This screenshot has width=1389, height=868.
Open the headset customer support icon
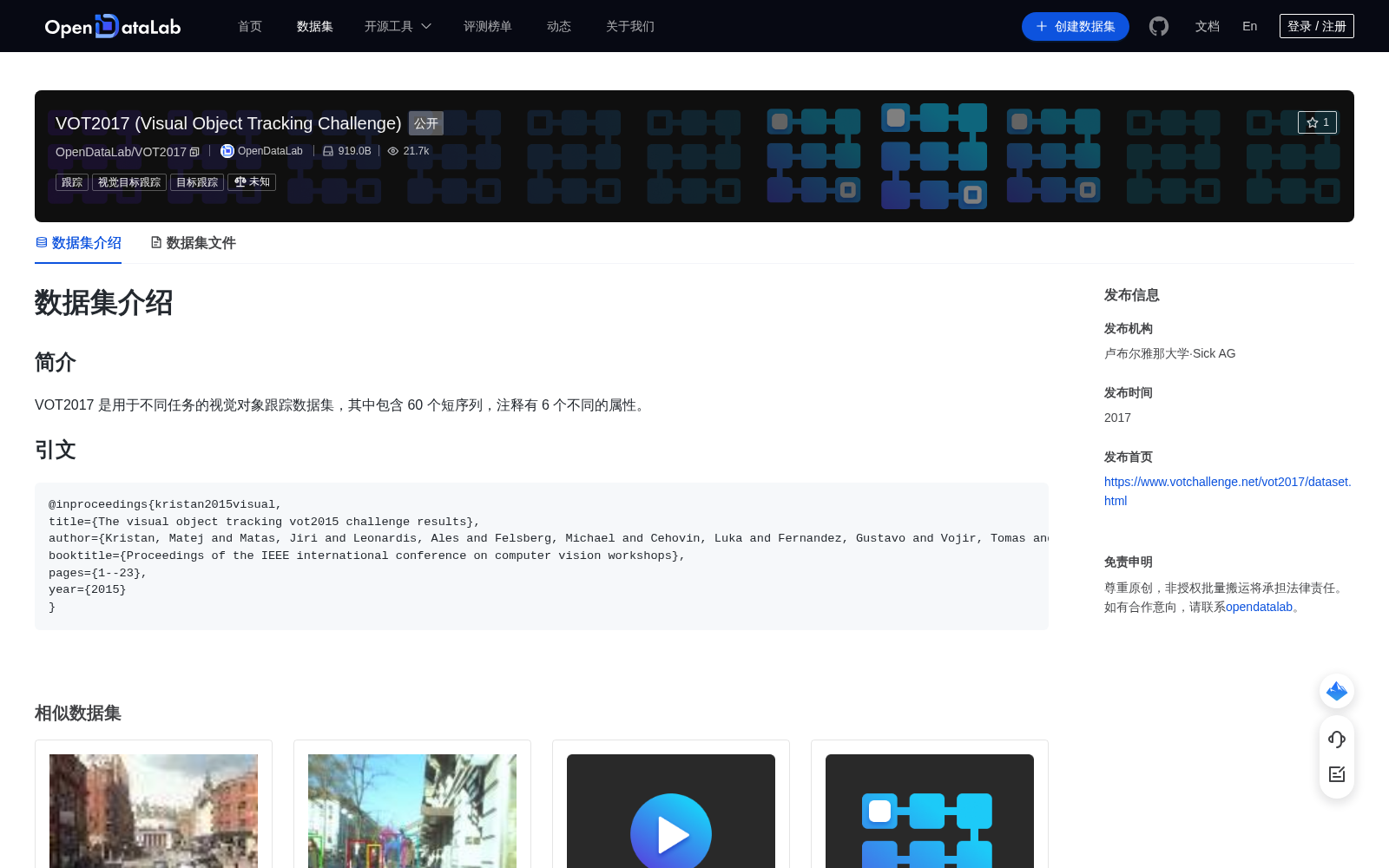point(1337,740)
